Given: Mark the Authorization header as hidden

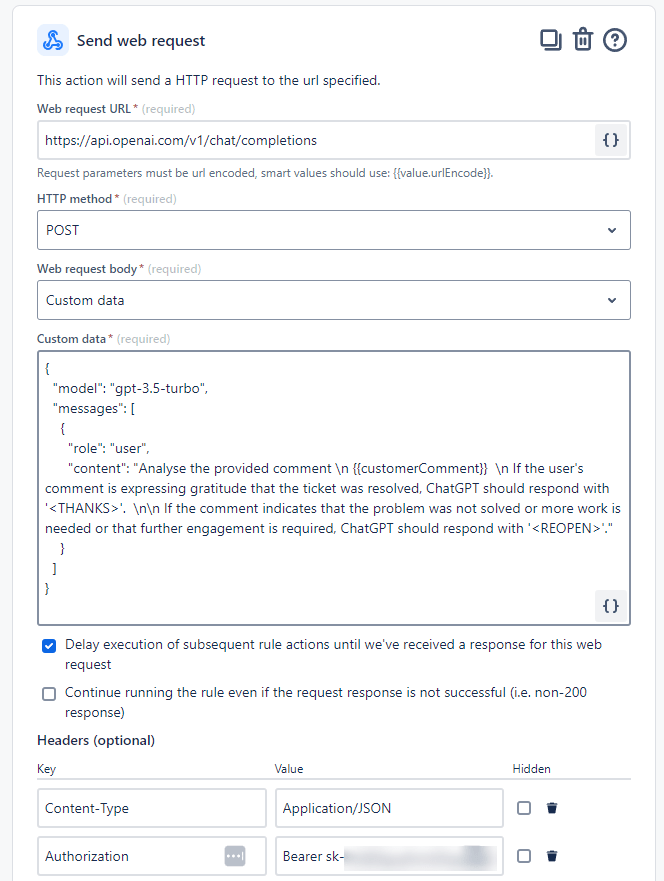Looking at the screenshot, I should 524,856.
